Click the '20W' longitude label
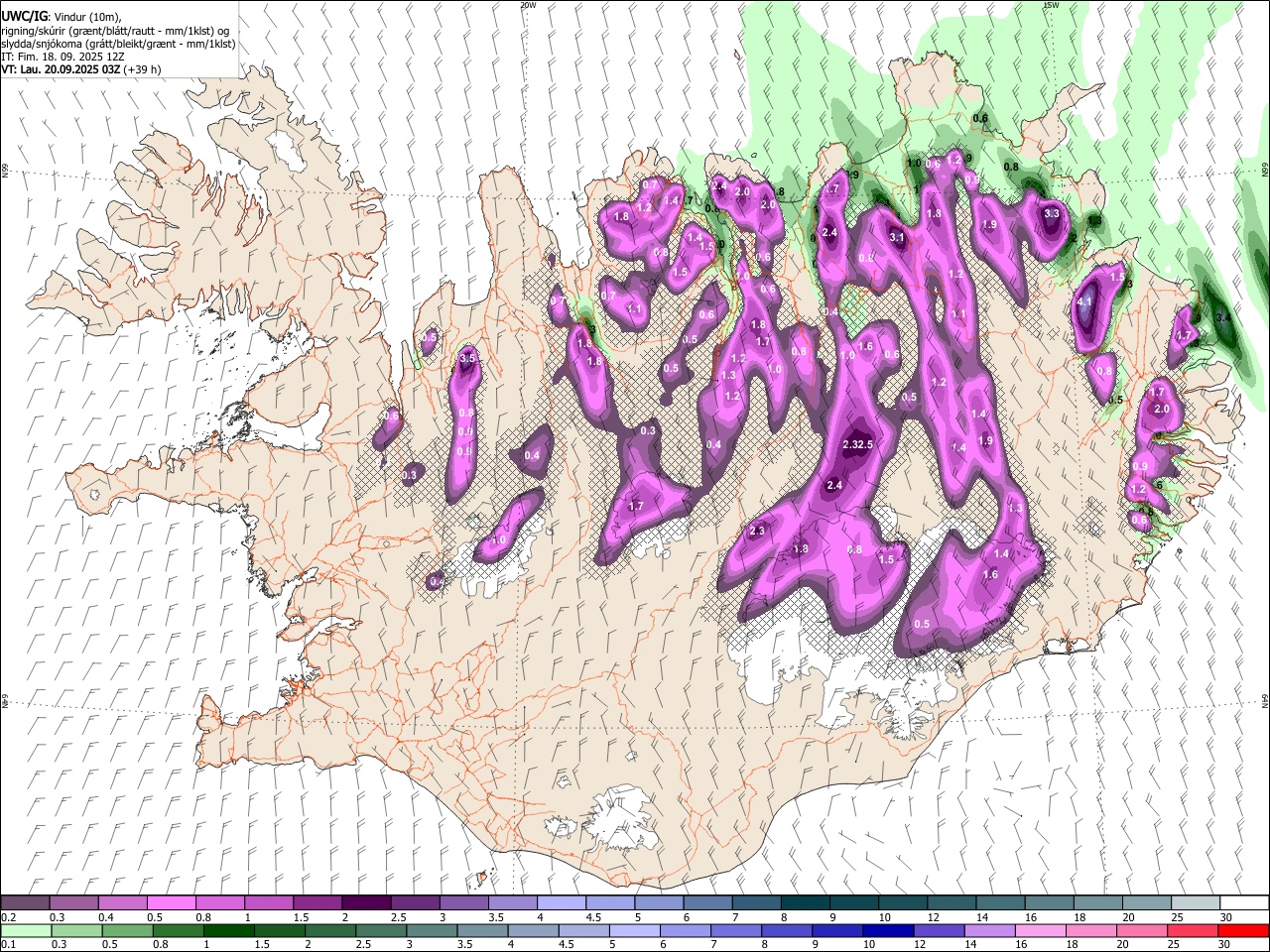The image size is (1270, 952). pos(528,5)
